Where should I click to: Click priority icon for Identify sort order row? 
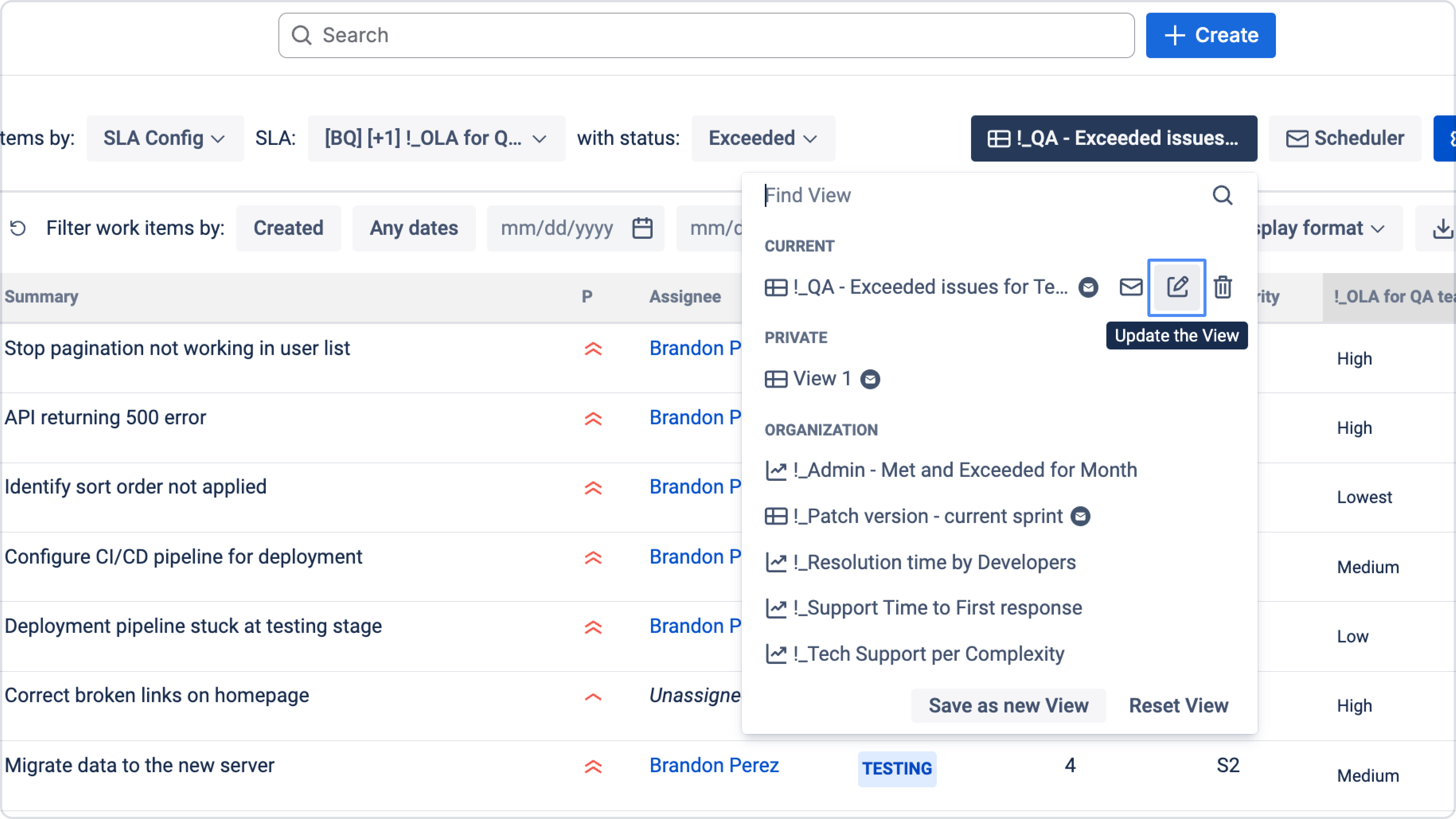[593, 488]
